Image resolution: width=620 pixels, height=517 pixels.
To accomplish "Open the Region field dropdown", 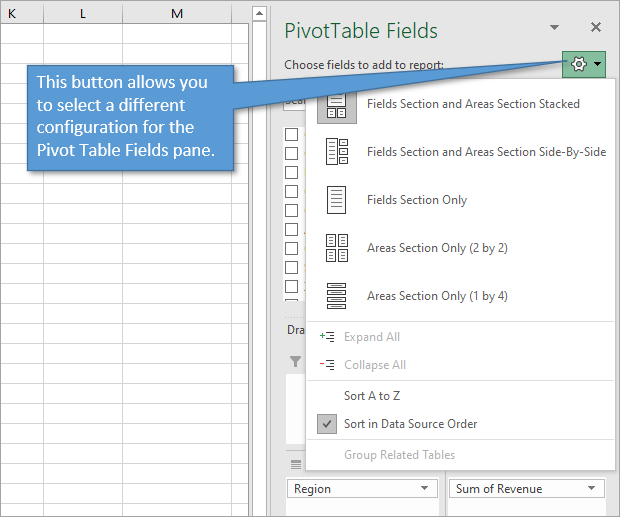I will 425,489.
